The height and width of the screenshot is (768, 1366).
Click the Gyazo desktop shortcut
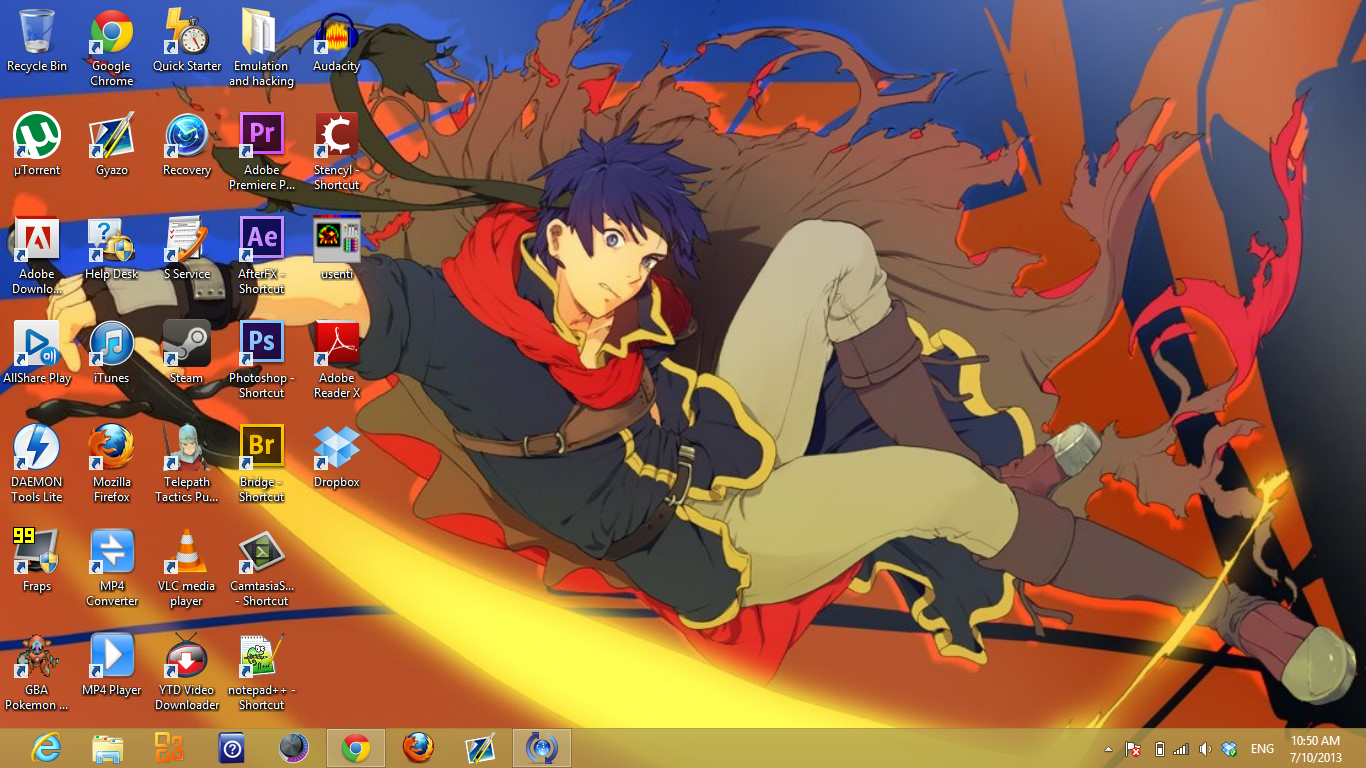click(112, 145)
